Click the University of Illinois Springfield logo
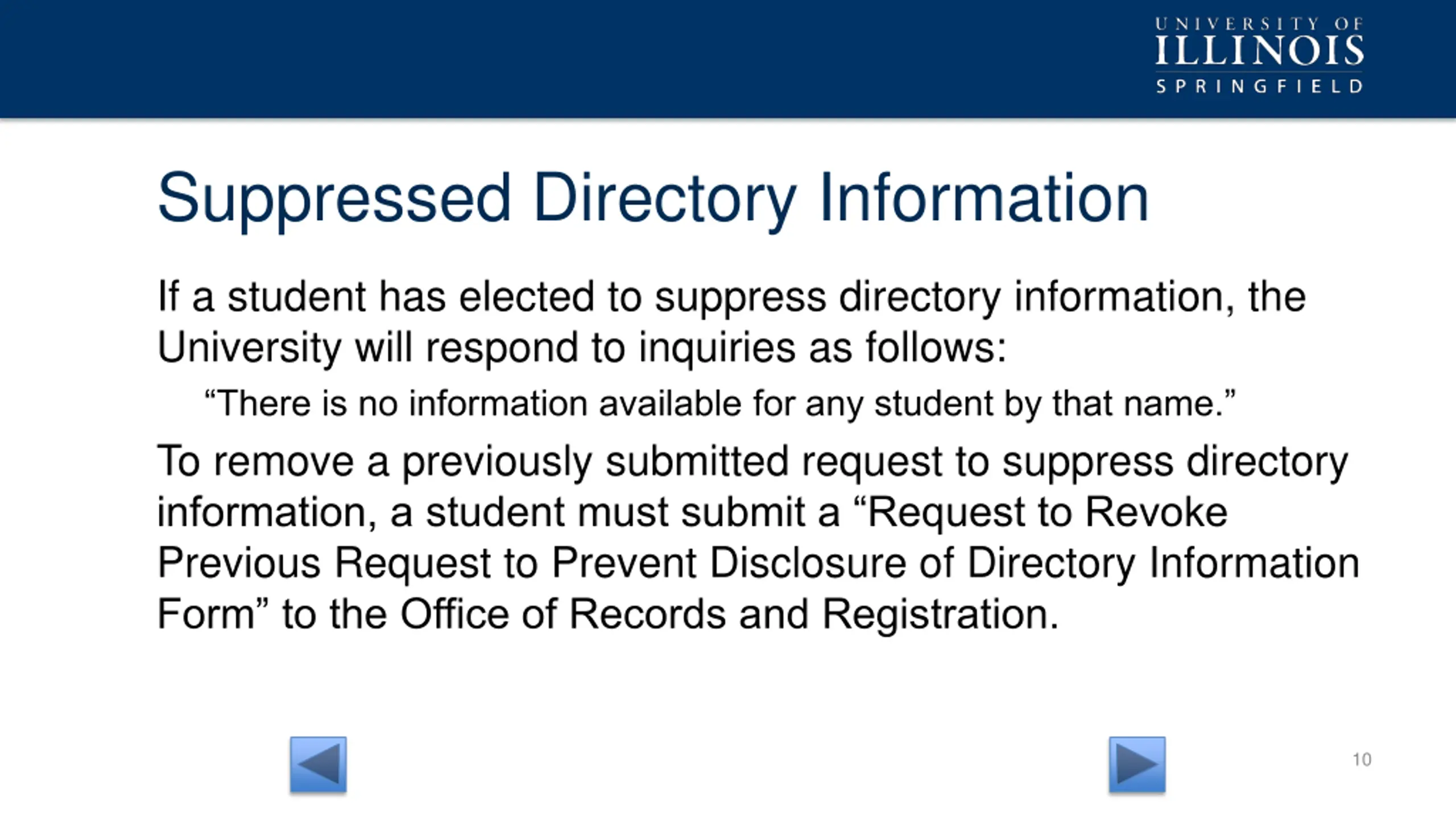This screenshot has width=1456, height=819. 1259,55
